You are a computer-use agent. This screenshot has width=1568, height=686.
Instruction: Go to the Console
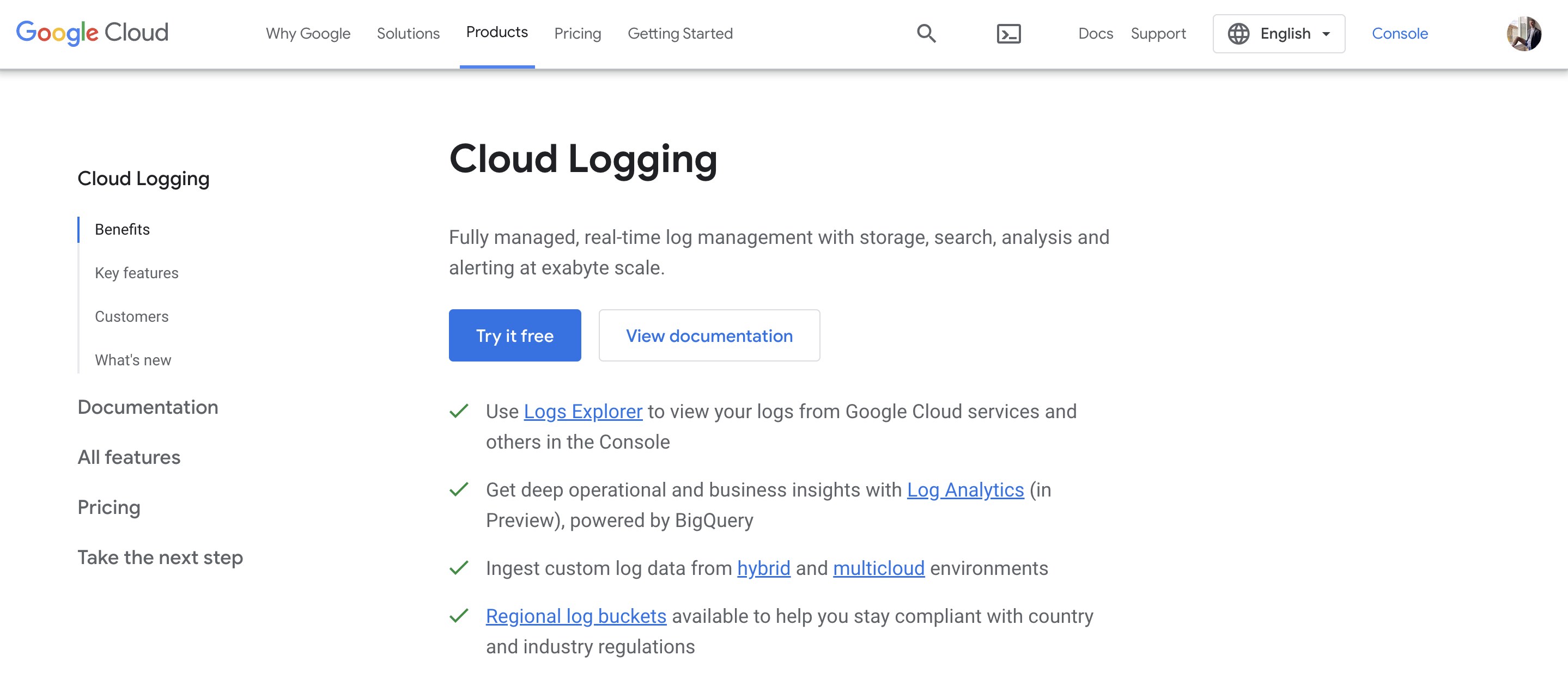point(1400,33)
